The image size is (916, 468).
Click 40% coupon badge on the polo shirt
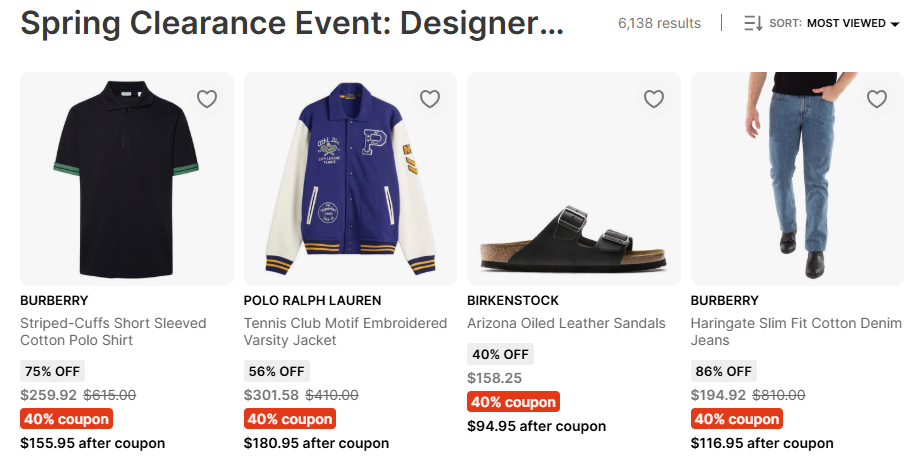click(x=66, y=419)
